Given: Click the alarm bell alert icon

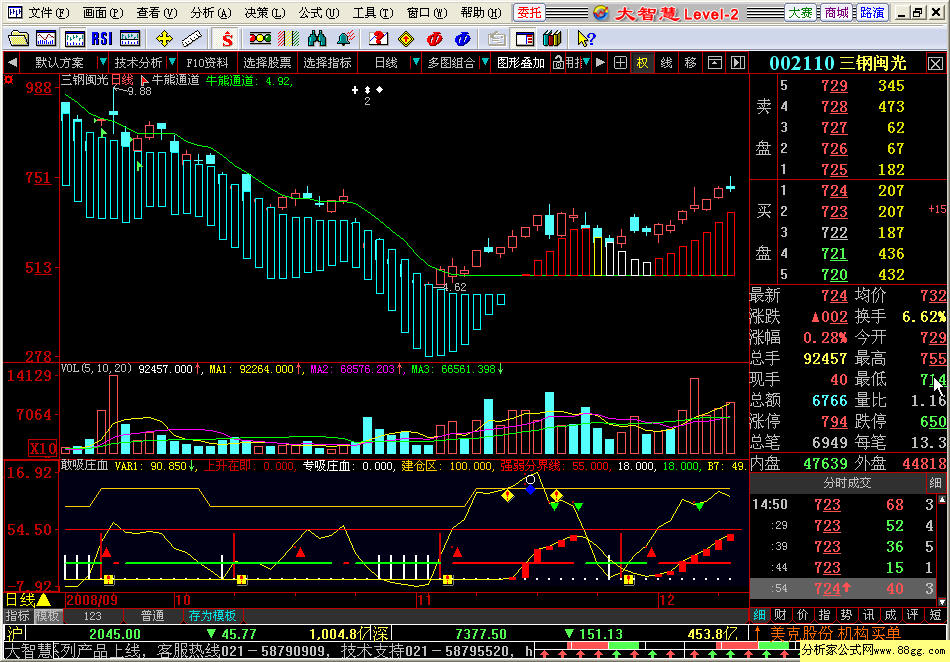Looking at the screenshot, I should pyautogui.click(x=345, y=39).
